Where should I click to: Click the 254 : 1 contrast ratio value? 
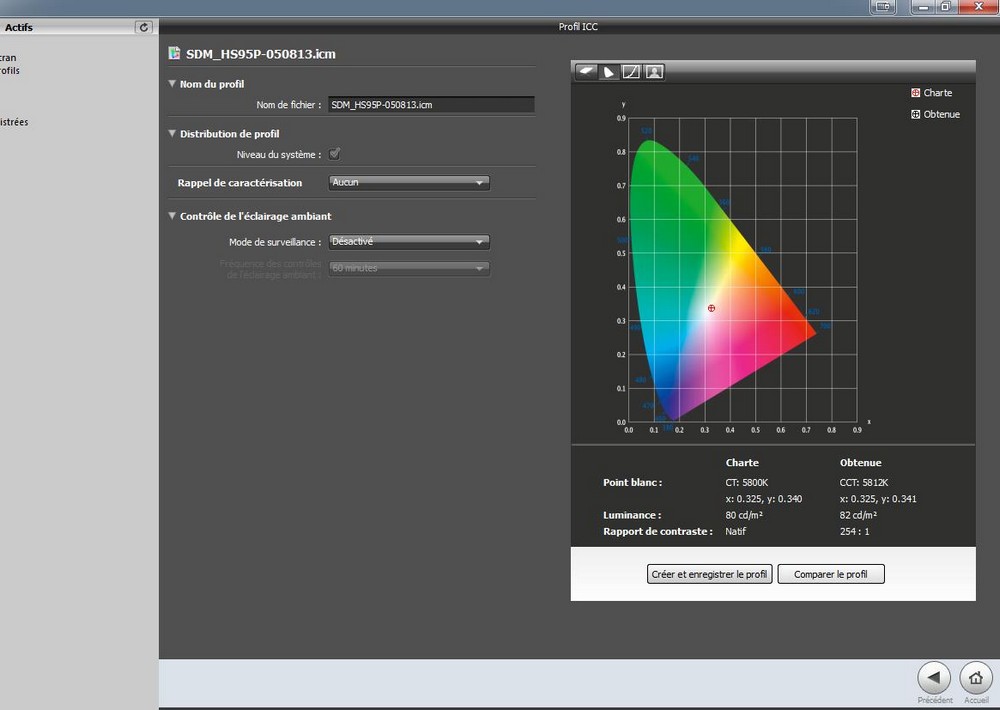point(854,531)
